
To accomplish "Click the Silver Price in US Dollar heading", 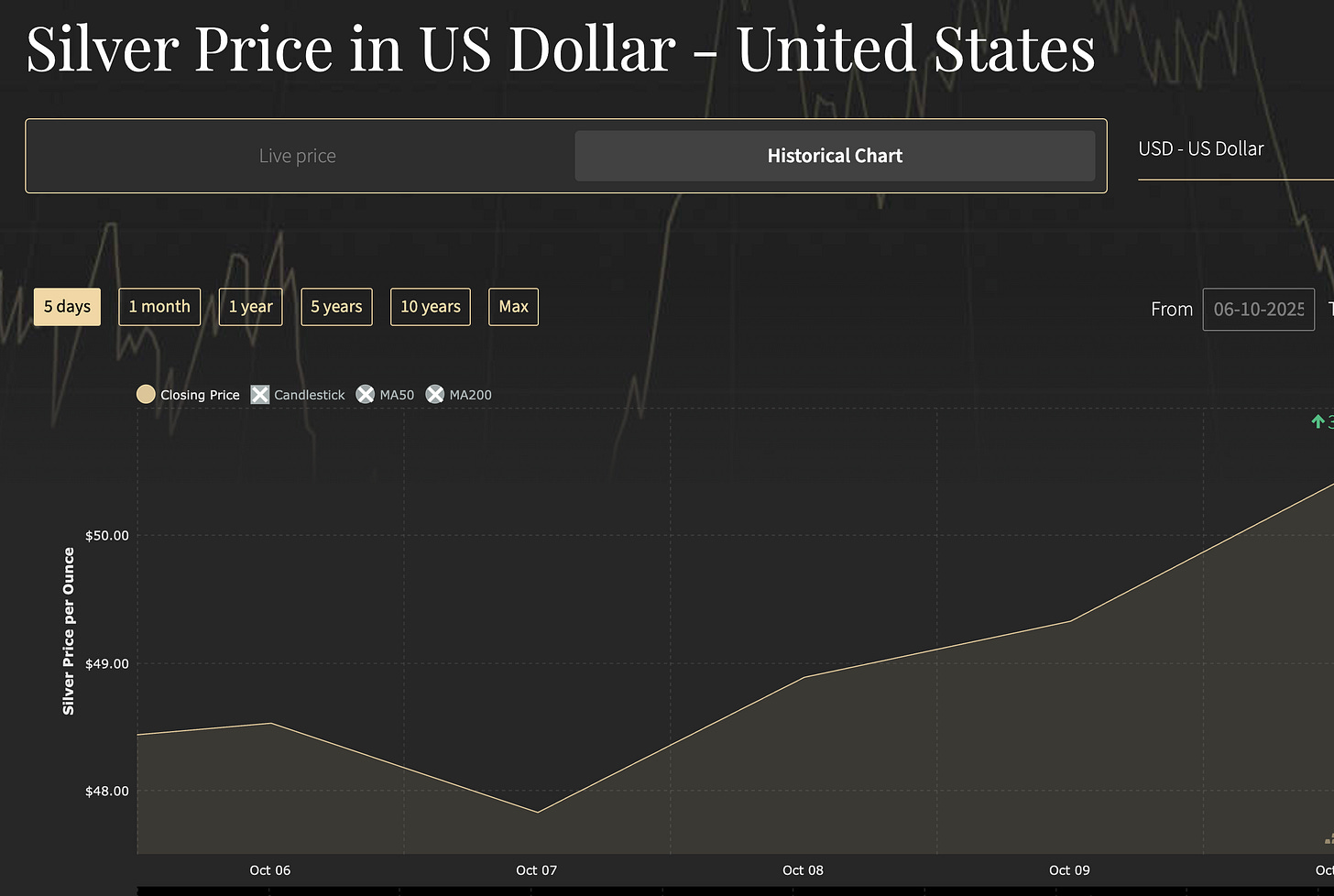I will [x=561, y=49].
